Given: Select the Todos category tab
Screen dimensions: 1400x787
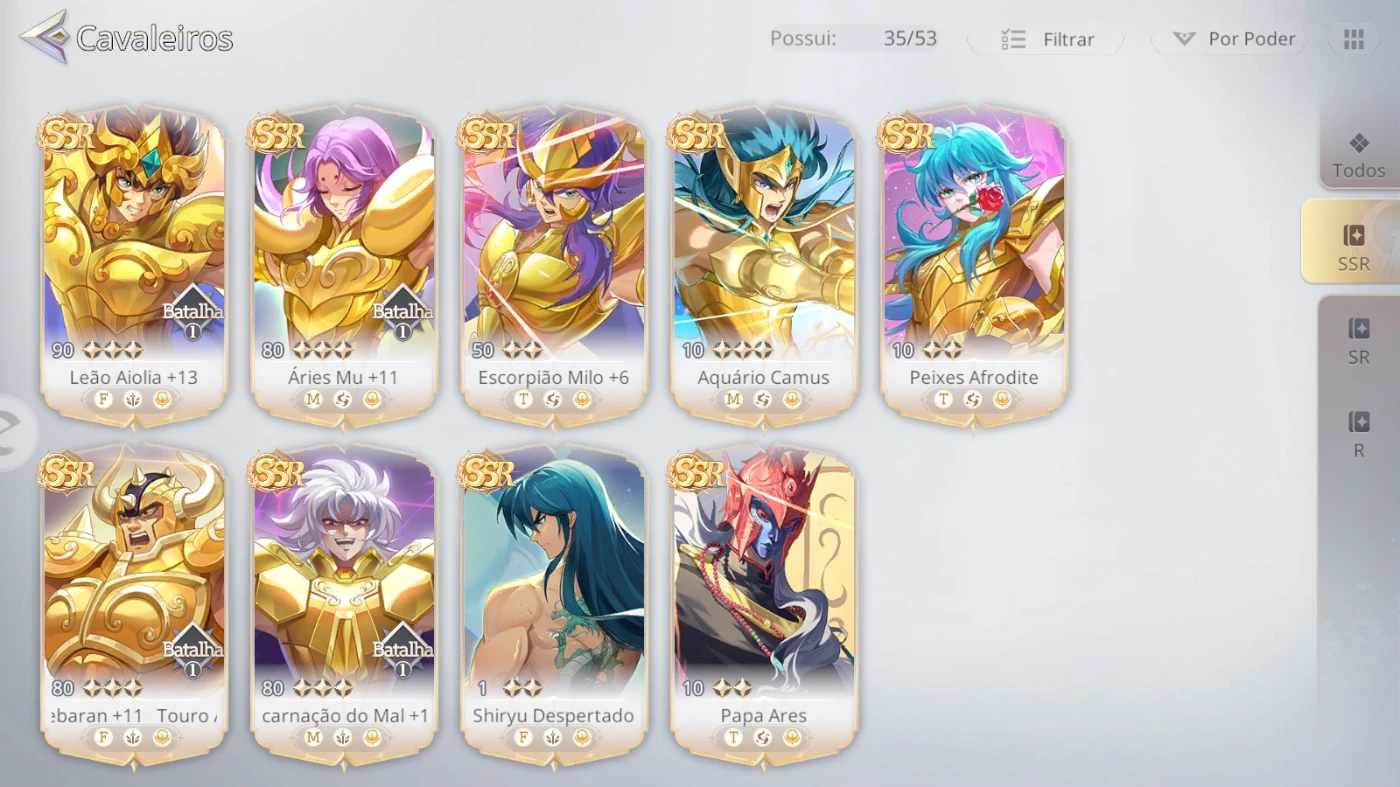Looking at the screenshot, I should pyautogui.click(x=1358, y=155).
